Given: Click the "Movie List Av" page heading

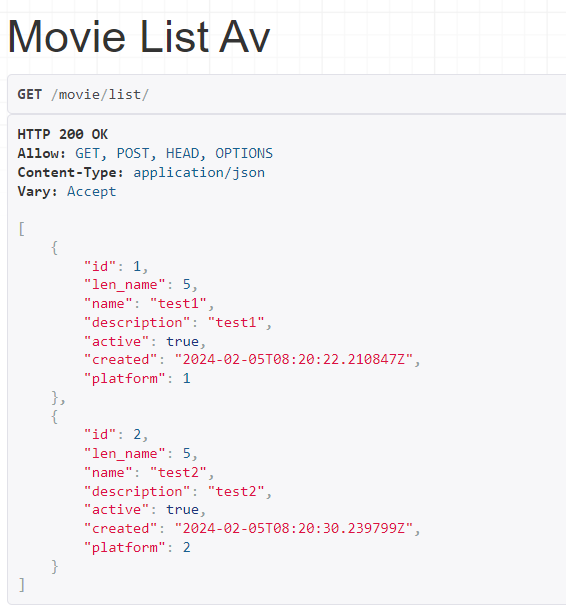Looking at the screenshot, I should (x=139, y=37).
